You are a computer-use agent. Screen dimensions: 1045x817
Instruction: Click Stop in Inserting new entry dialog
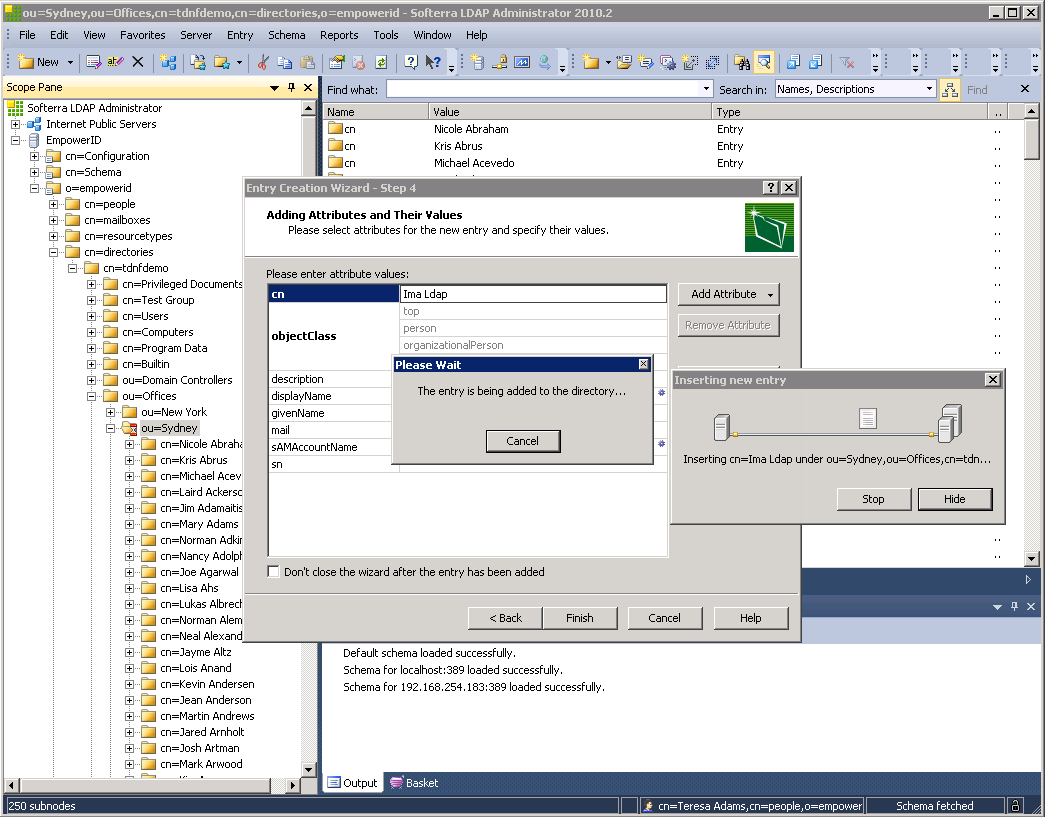(873, 499)
